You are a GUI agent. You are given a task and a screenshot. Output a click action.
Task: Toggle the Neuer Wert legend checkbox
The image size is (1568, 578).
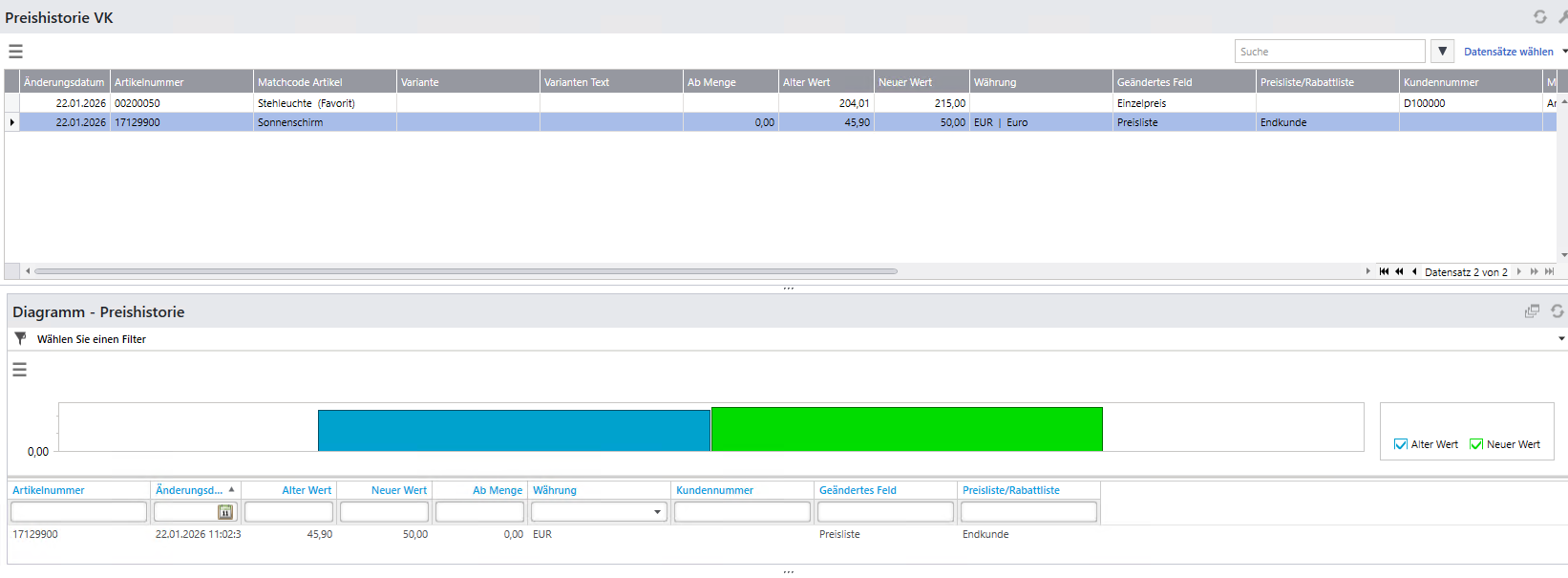point(1476,444)
